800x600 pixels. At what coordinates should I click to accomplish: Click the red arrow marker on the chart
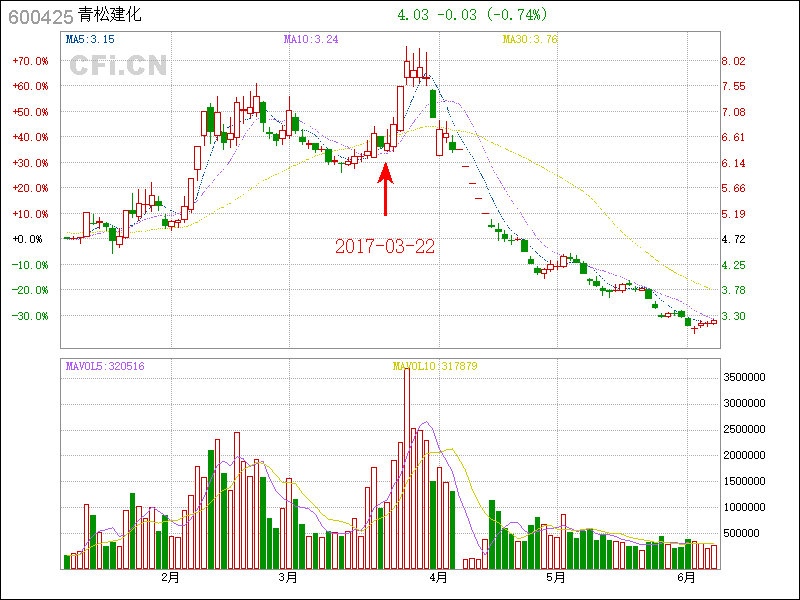click(385, 190)
